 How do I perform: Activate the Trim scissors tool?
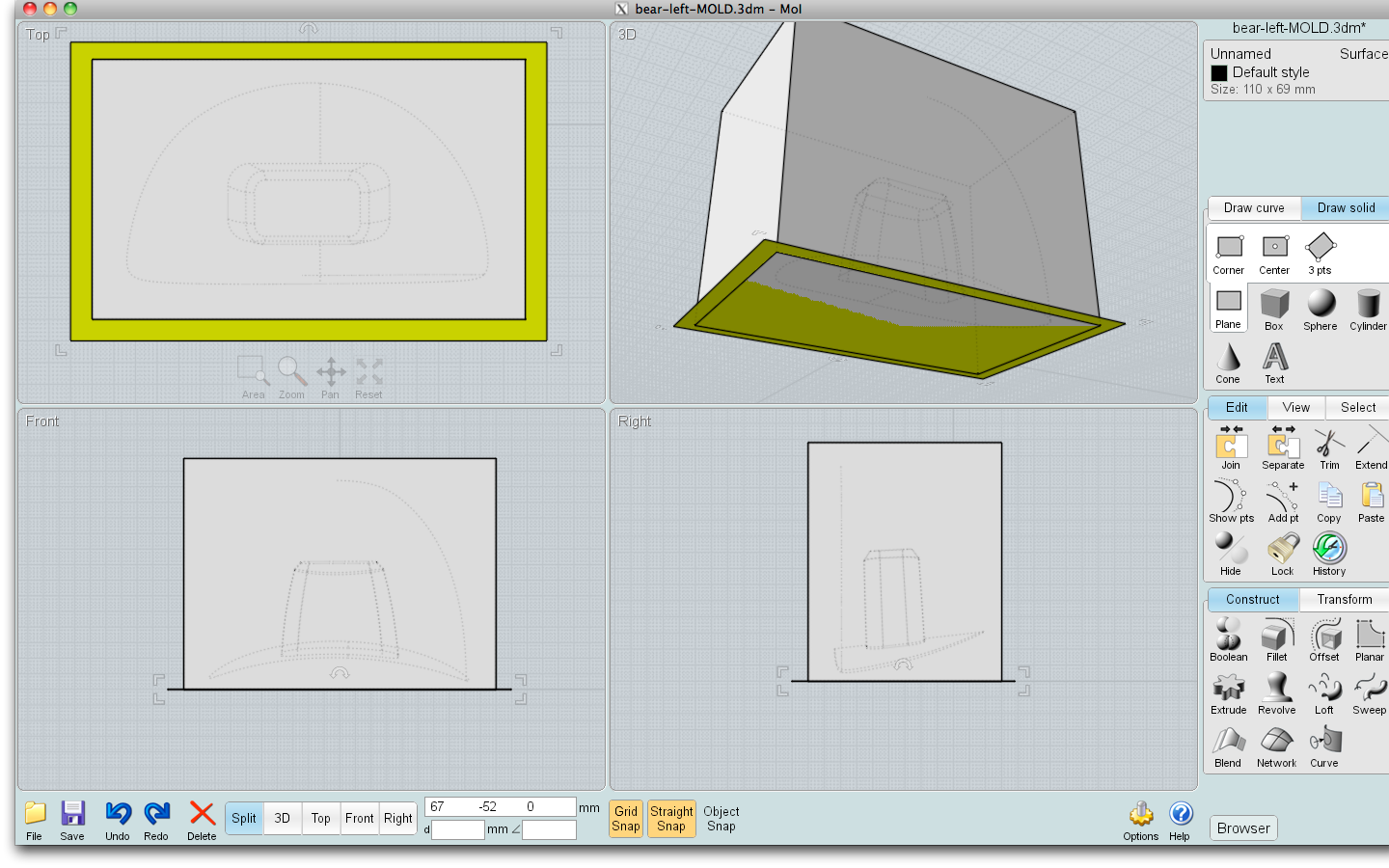tap(1329, 448)
